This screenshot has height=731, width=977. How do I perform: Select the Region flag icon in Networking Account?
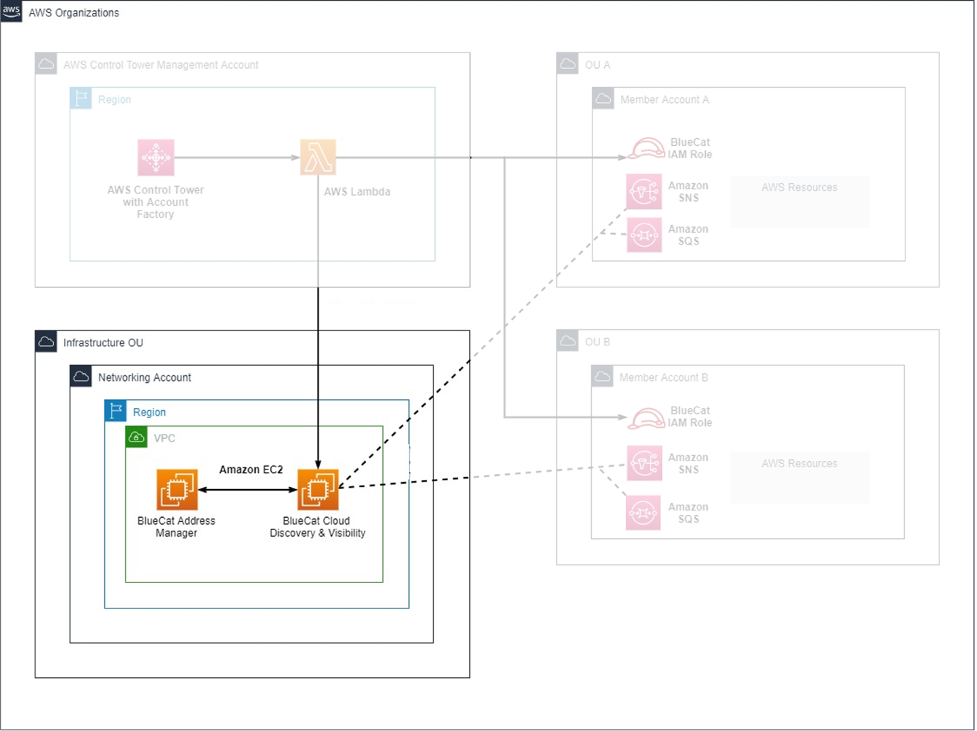tap(113, 411)
